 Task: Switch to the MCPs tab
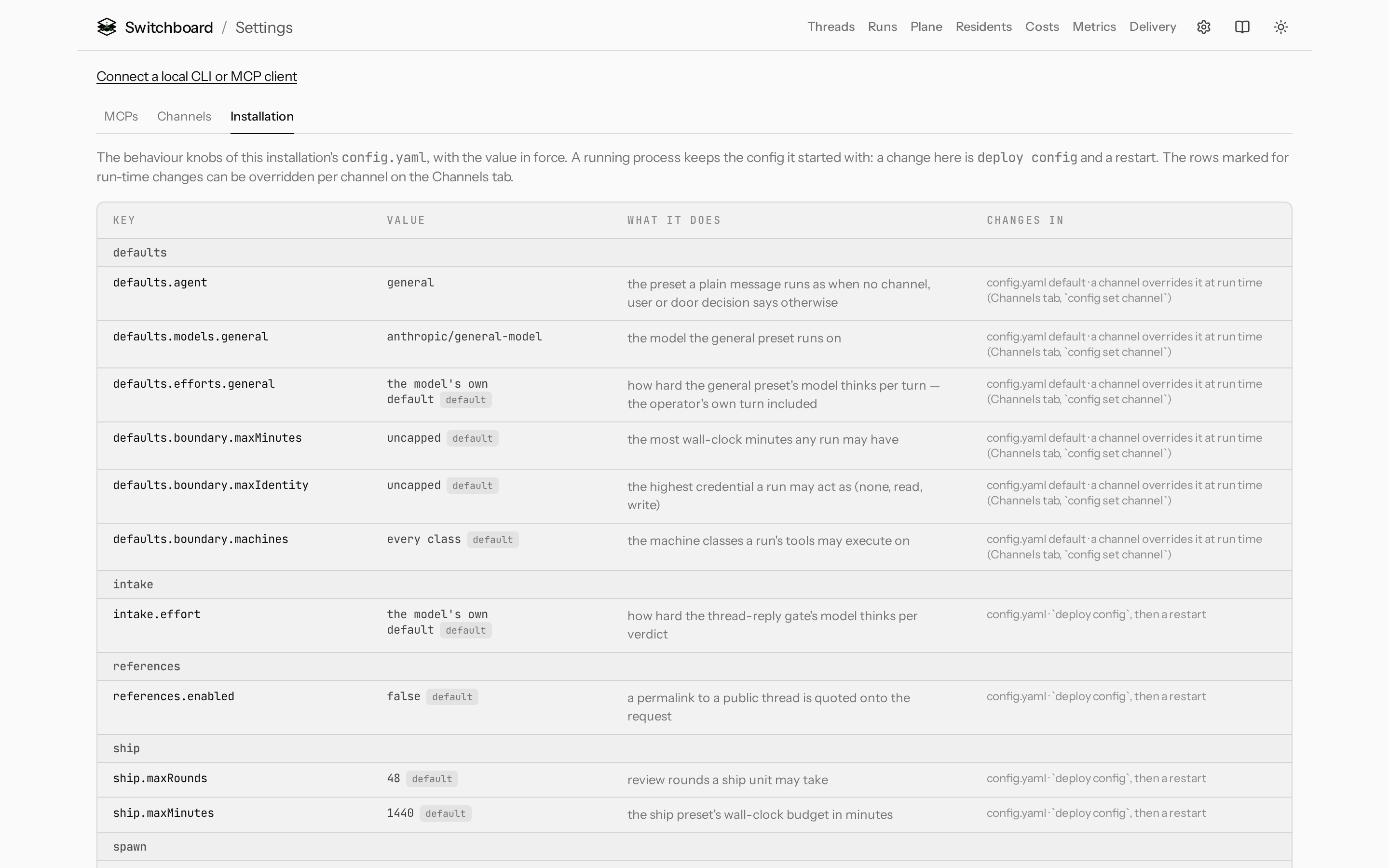click(x=121, y=117)
